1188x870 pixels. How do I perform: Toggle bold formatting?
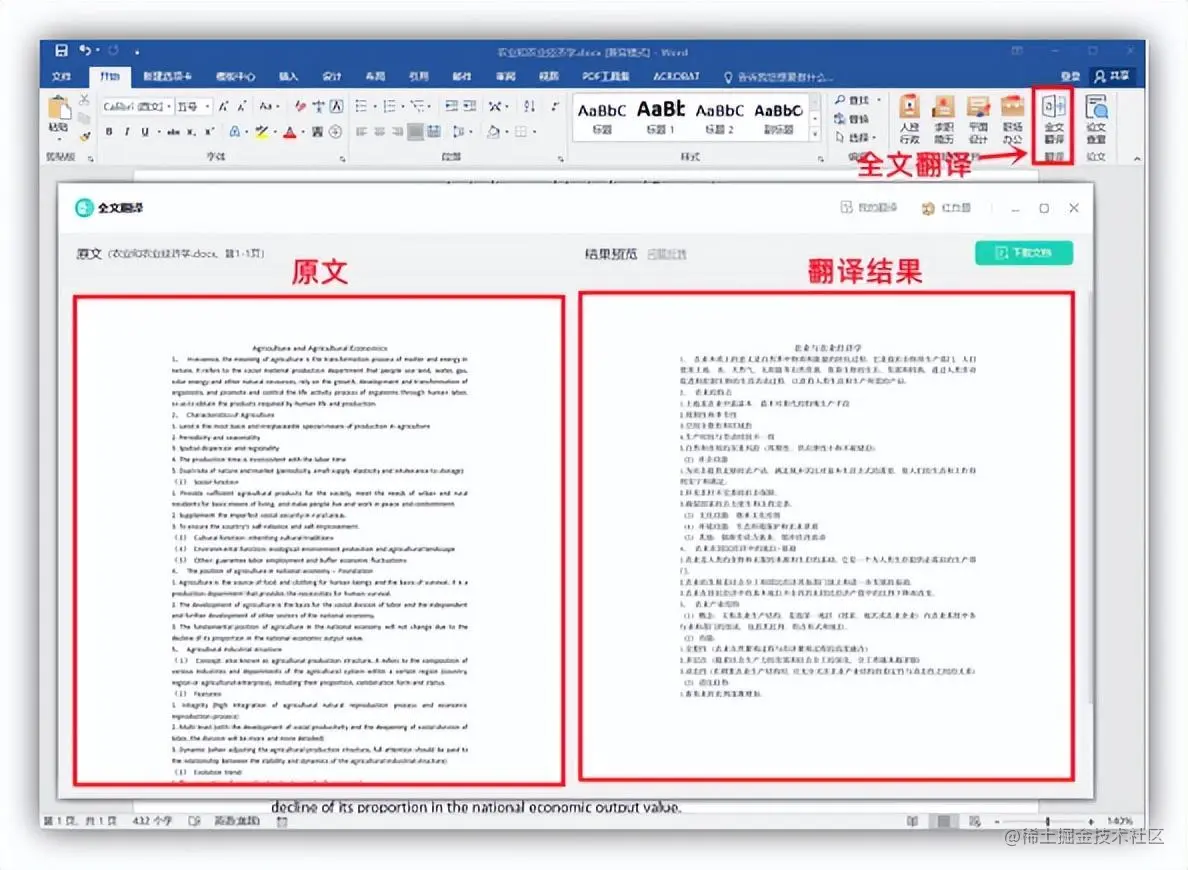(x=109, y=132)
